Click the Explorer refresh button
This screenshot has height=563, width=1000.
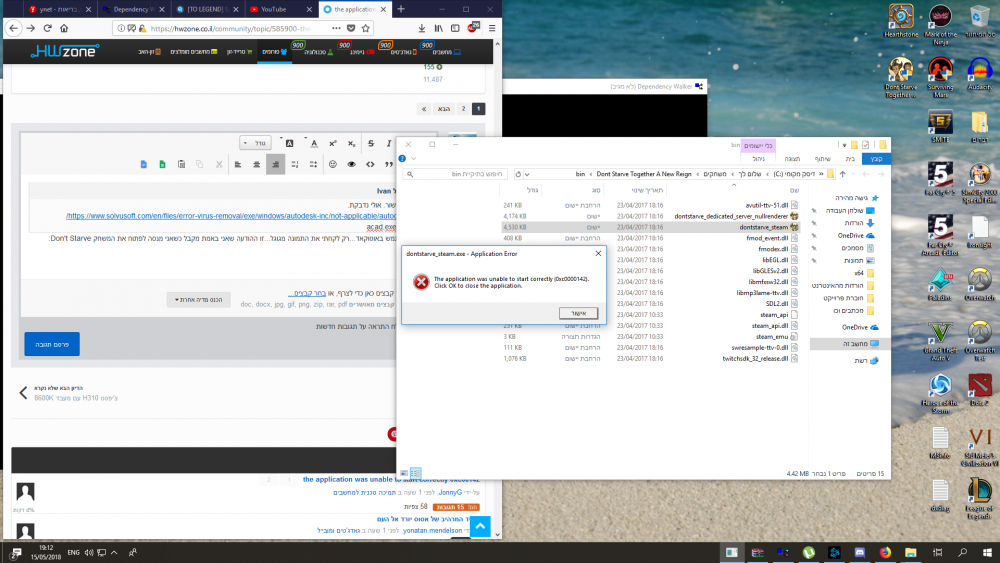point(518,174)
